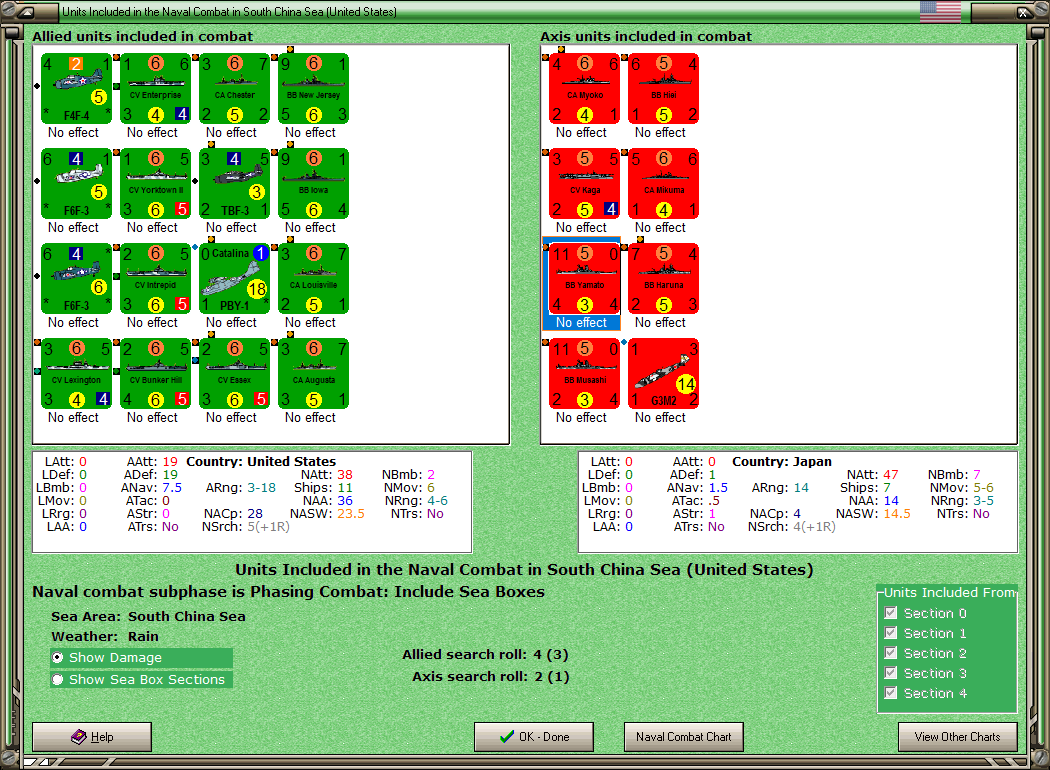
Task: Click the highlighted No effect under BB Yamato
Action: tap(581, 323)
